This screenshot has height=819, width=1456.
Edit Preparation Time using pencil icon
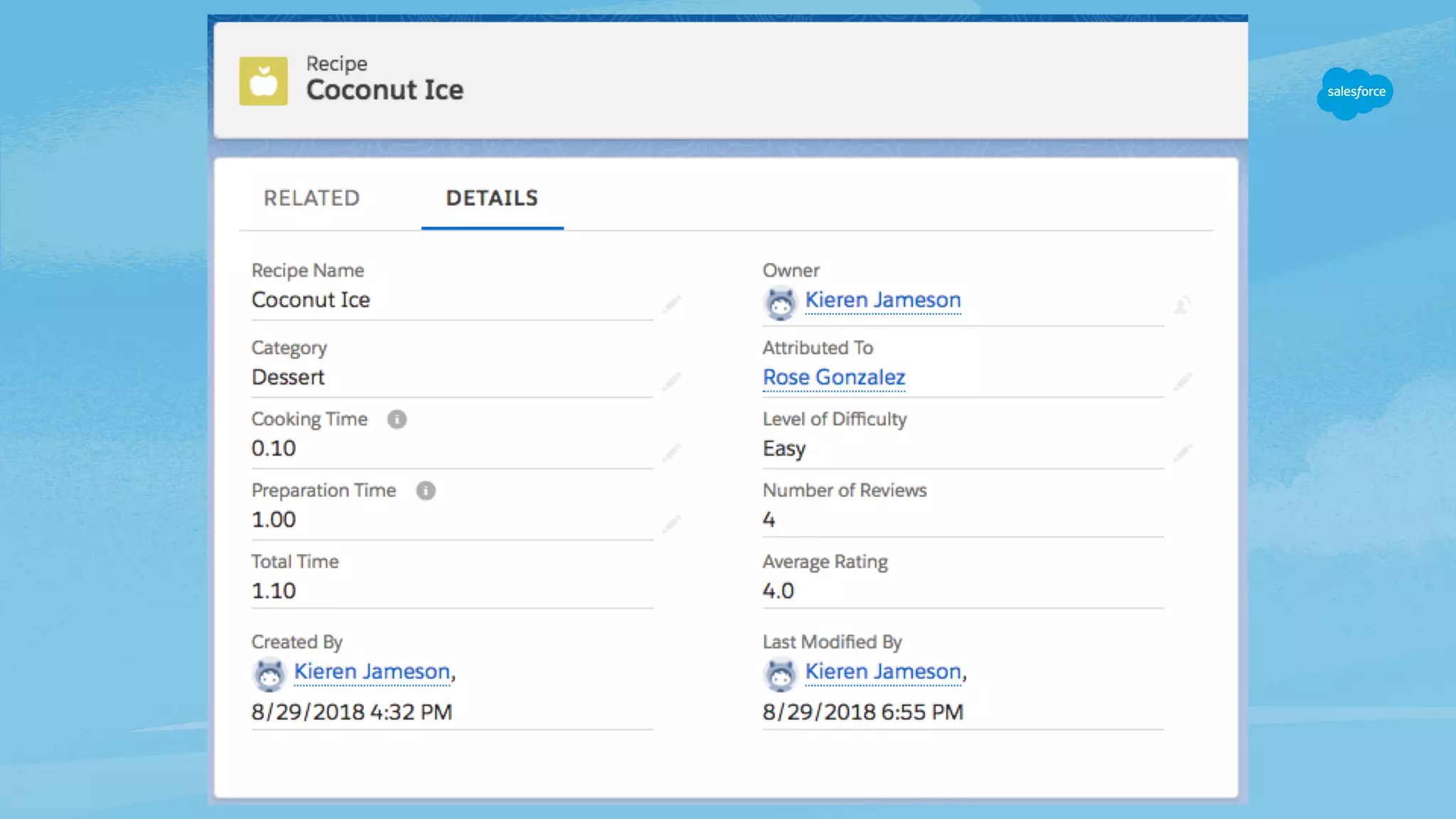pyautogui.click(x=672, y=524)
